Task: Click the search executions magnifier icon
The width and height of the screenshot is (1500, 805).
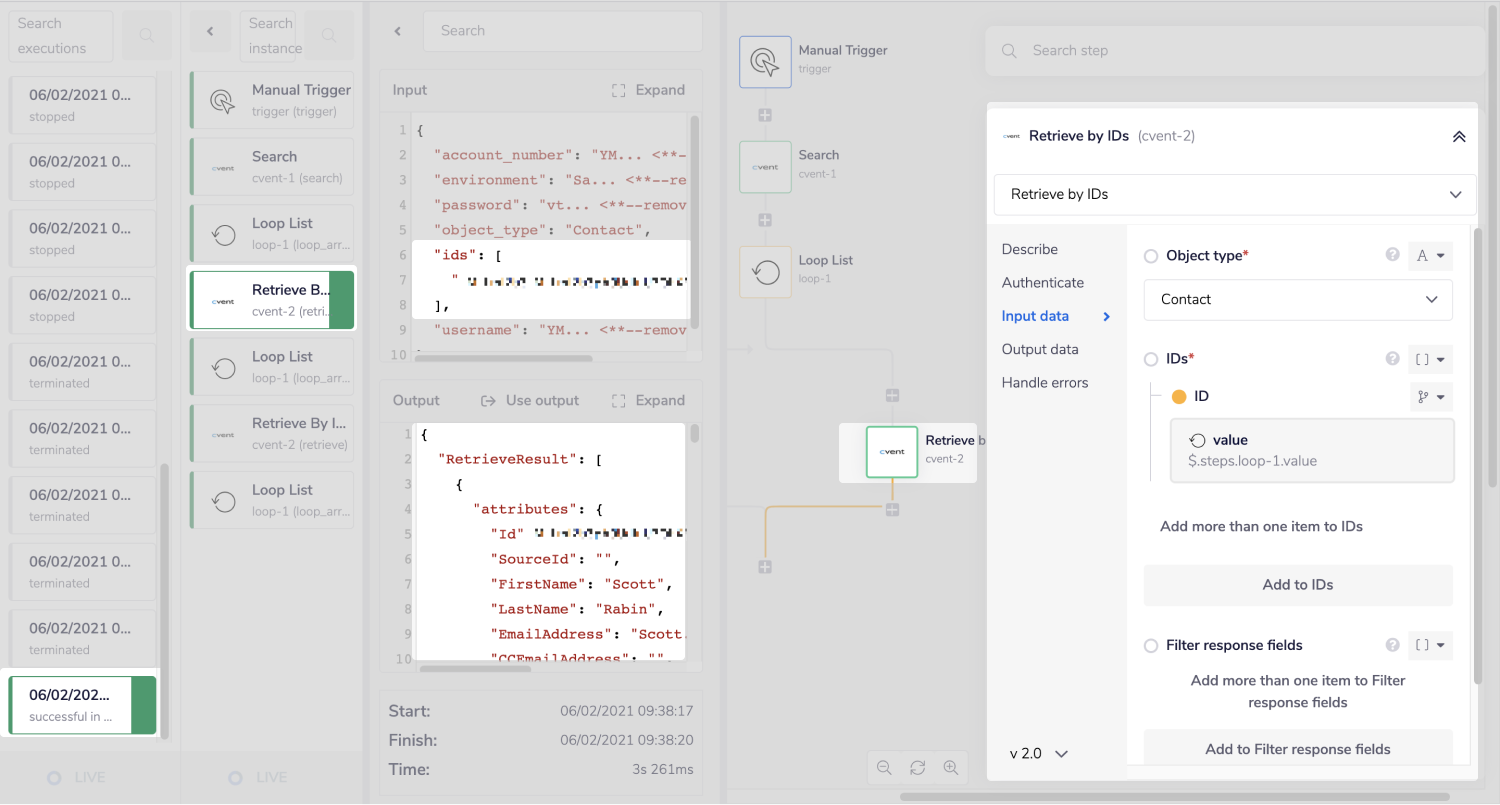Action: click(x=146, y=36)
